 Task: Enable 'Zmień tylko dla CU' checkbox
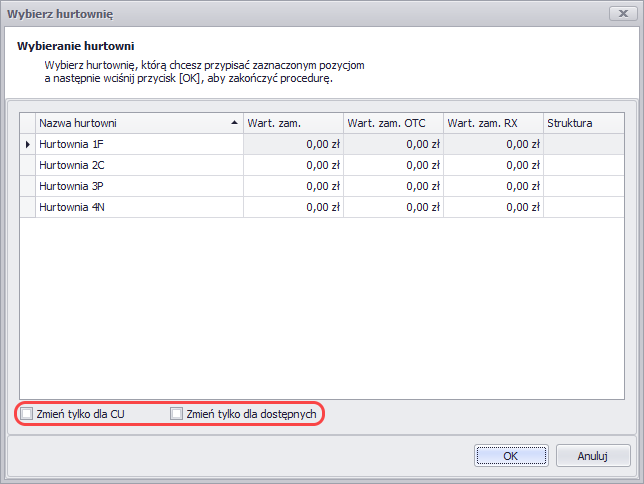27,413
